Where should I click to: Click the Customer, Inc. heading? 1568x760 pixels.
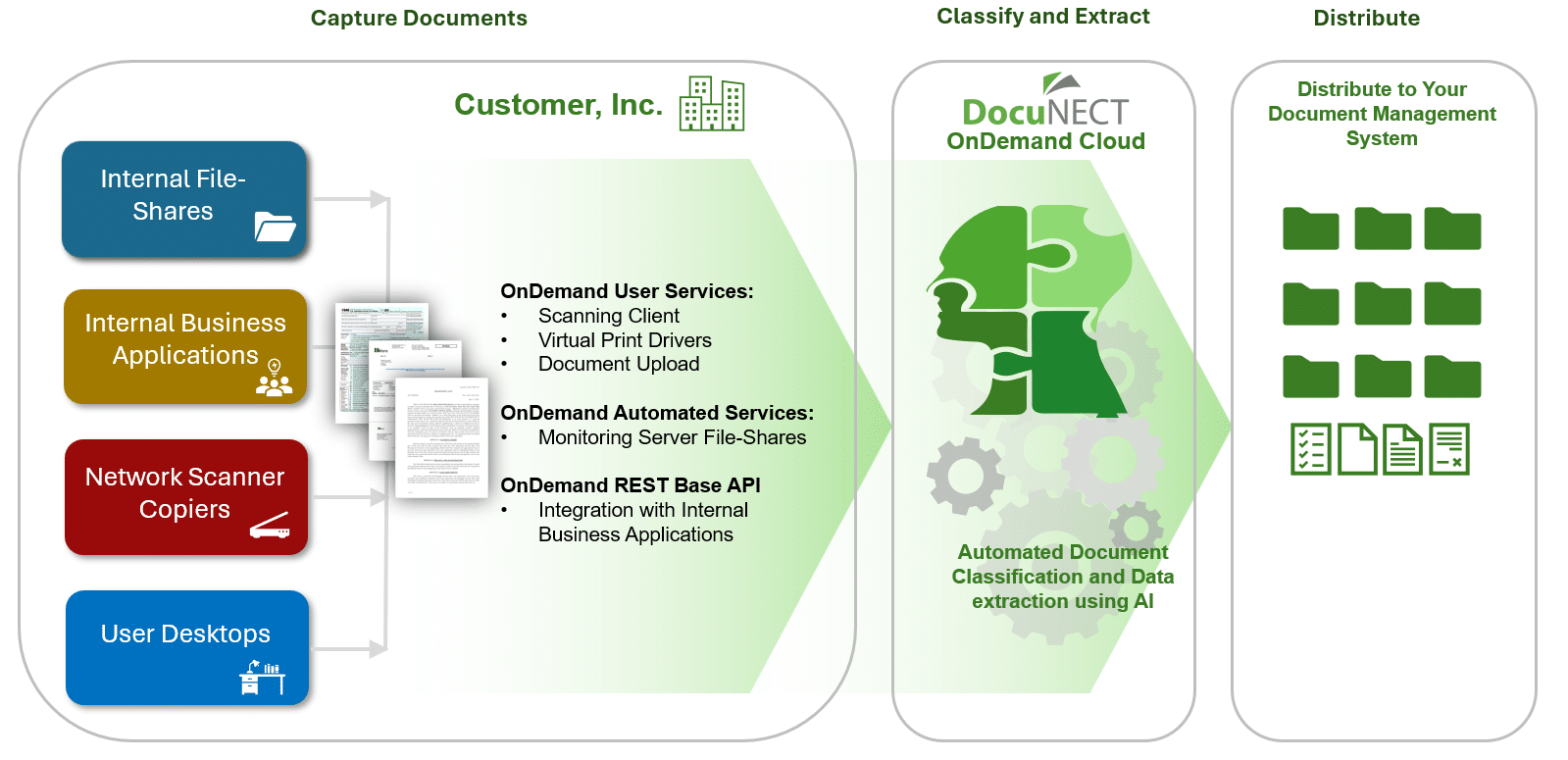click(x=558, y=104)
